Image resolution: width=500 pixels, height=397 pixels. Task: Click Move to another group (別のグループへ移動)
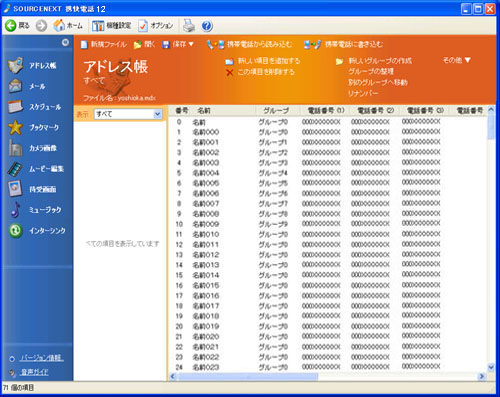(378, 82)
